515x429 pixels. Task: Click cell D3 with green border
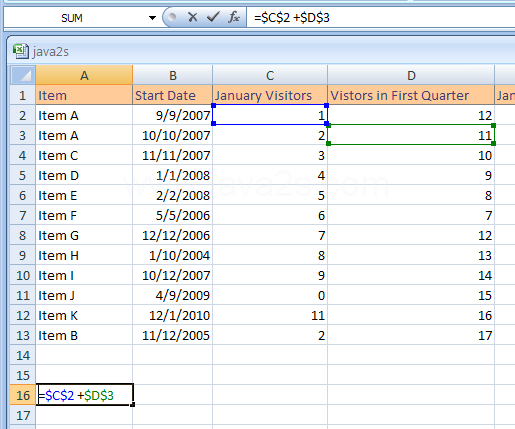point(411,135)
